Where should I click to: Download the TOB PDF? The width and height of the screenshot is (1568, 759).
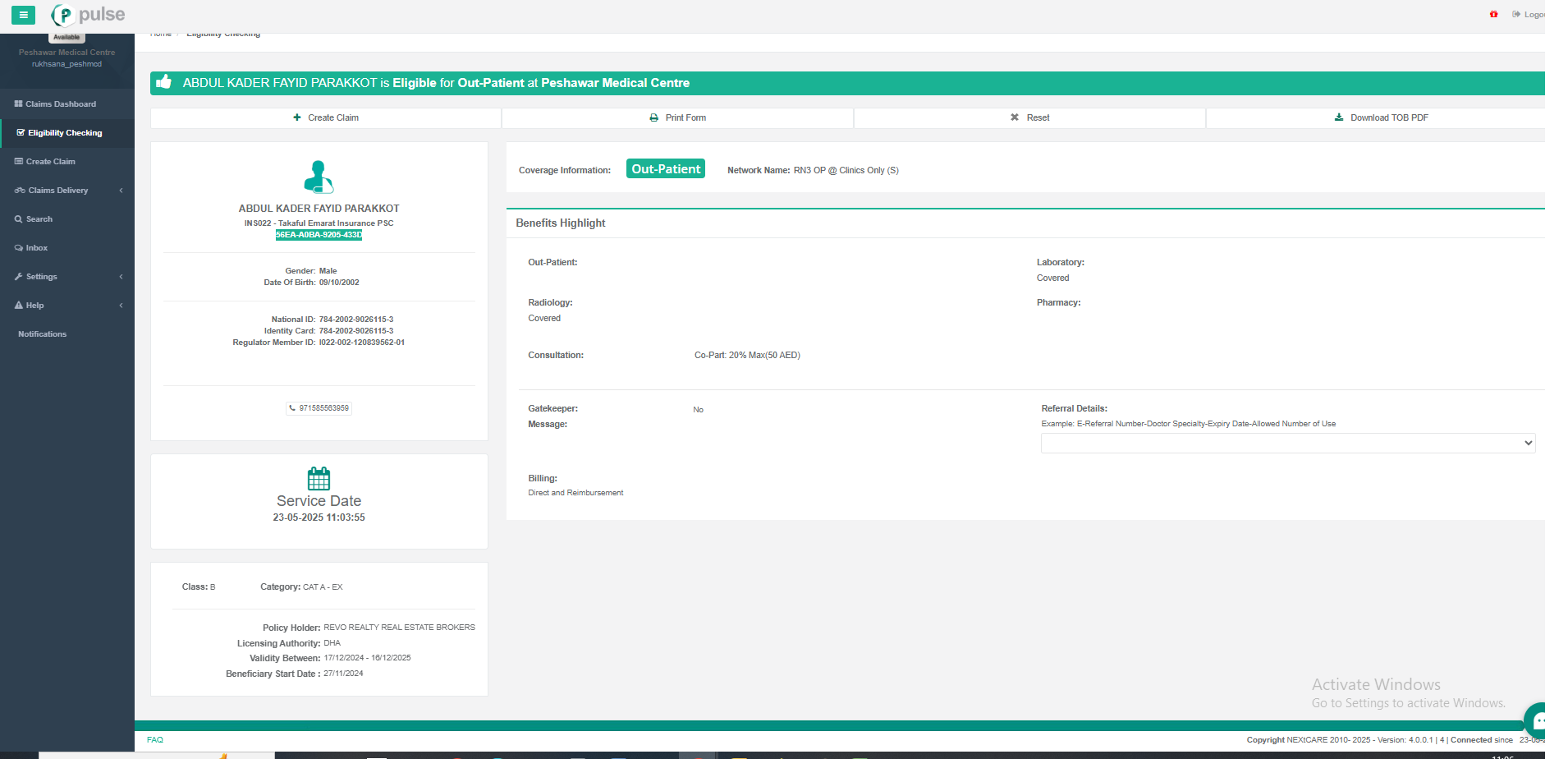[1381, 118]
